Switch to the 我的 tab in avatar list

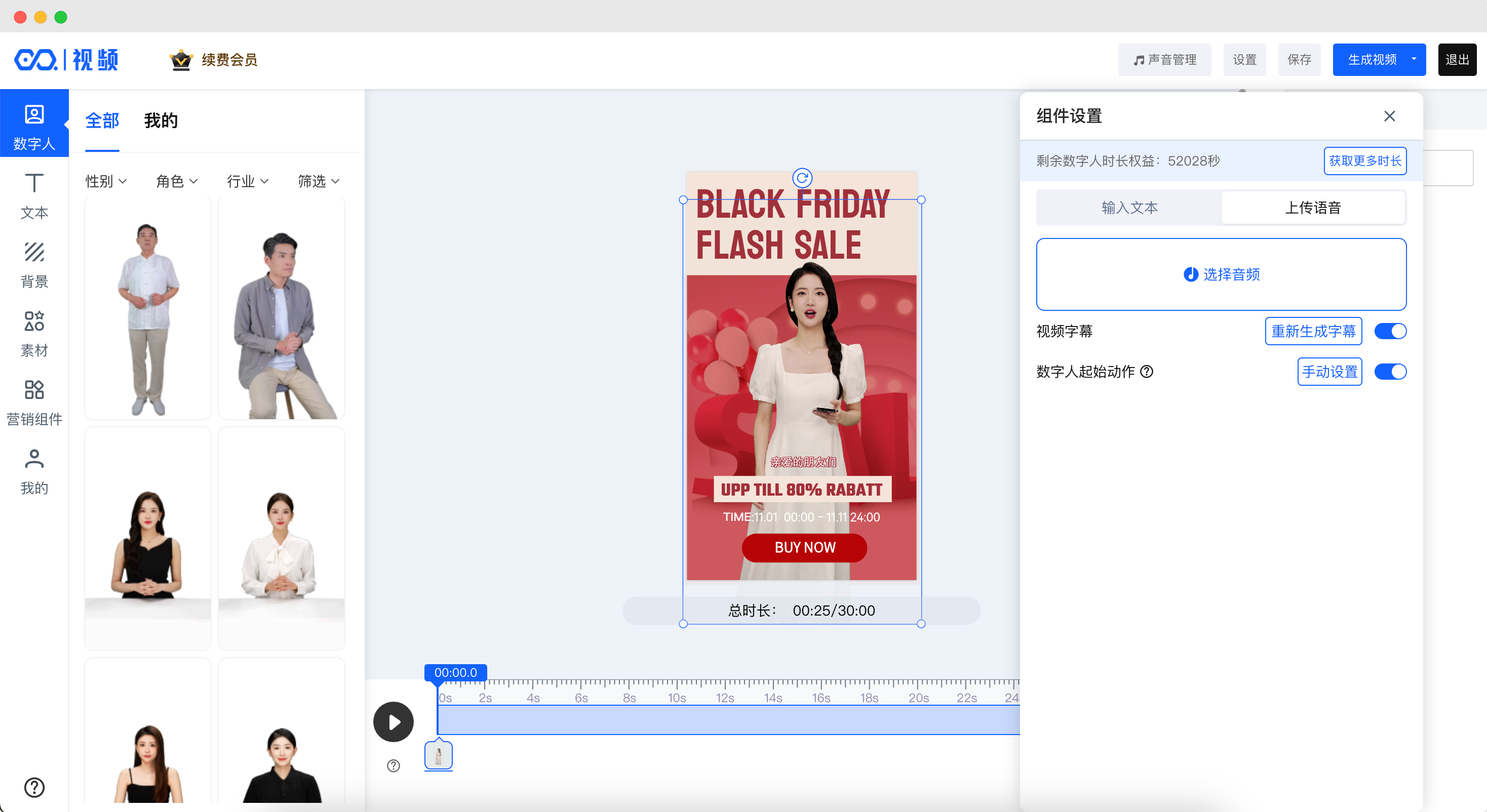[161, 120]
